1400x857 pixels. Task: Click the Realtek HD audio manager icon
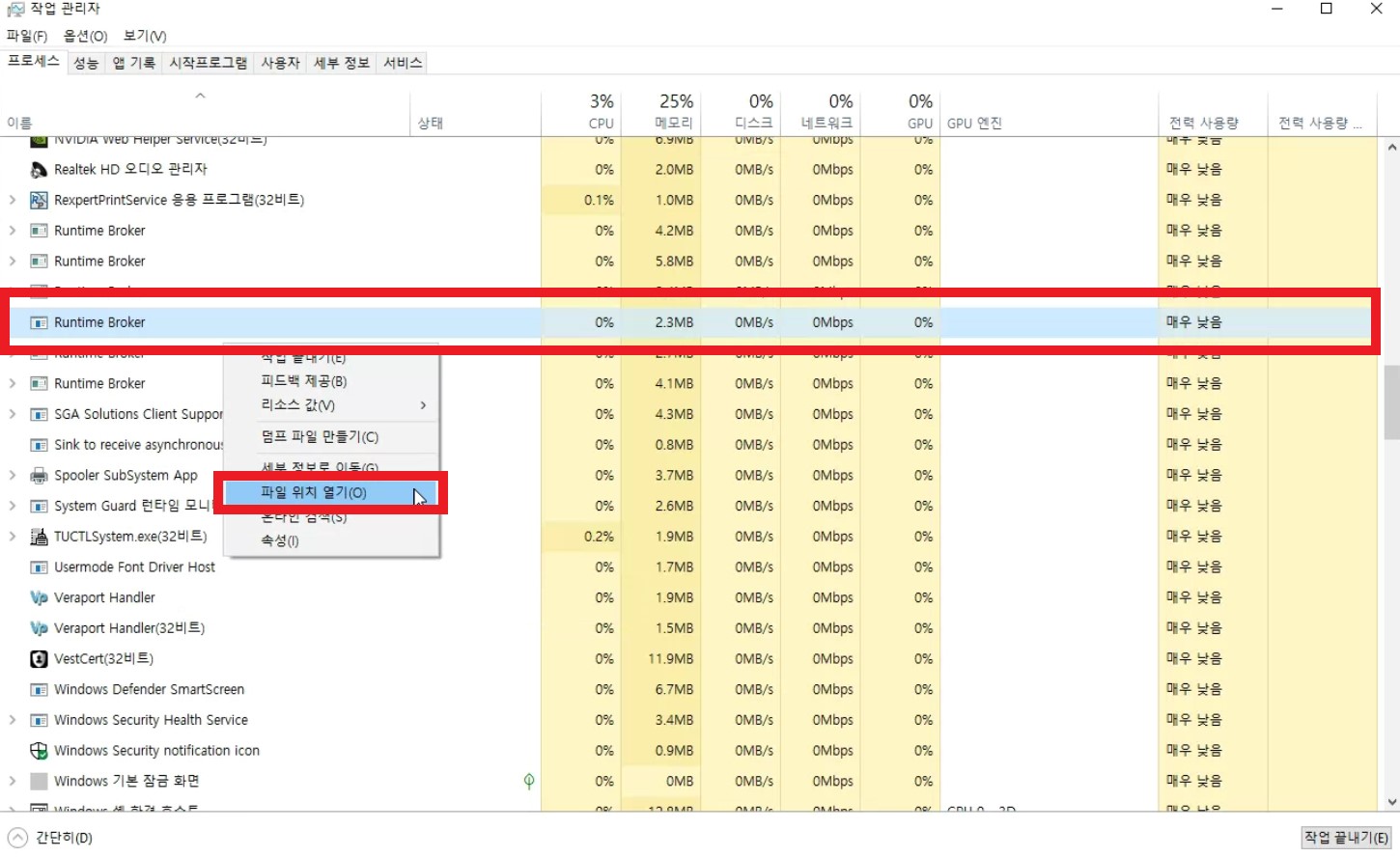[x=39, y=170]
